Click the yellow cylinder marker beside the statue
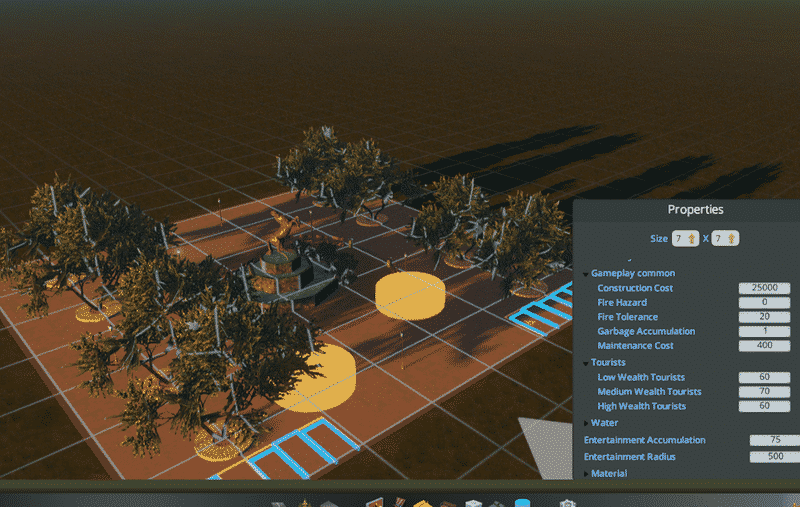This screenshot has width=800, height=507. pyautogui.click(x=409, y=294)
